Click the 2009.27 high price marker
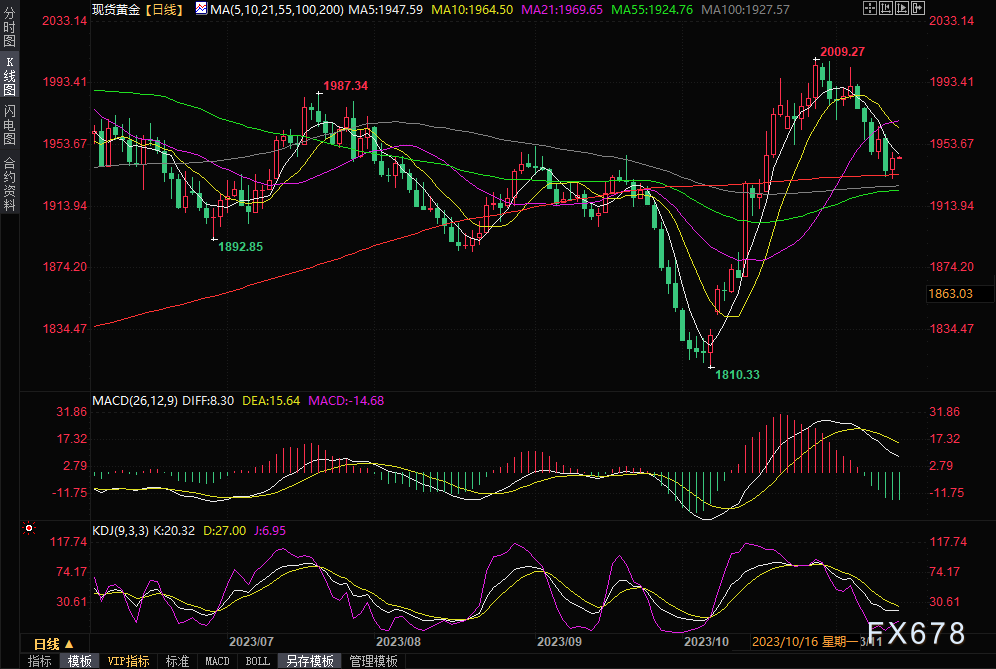 point(843,51)
